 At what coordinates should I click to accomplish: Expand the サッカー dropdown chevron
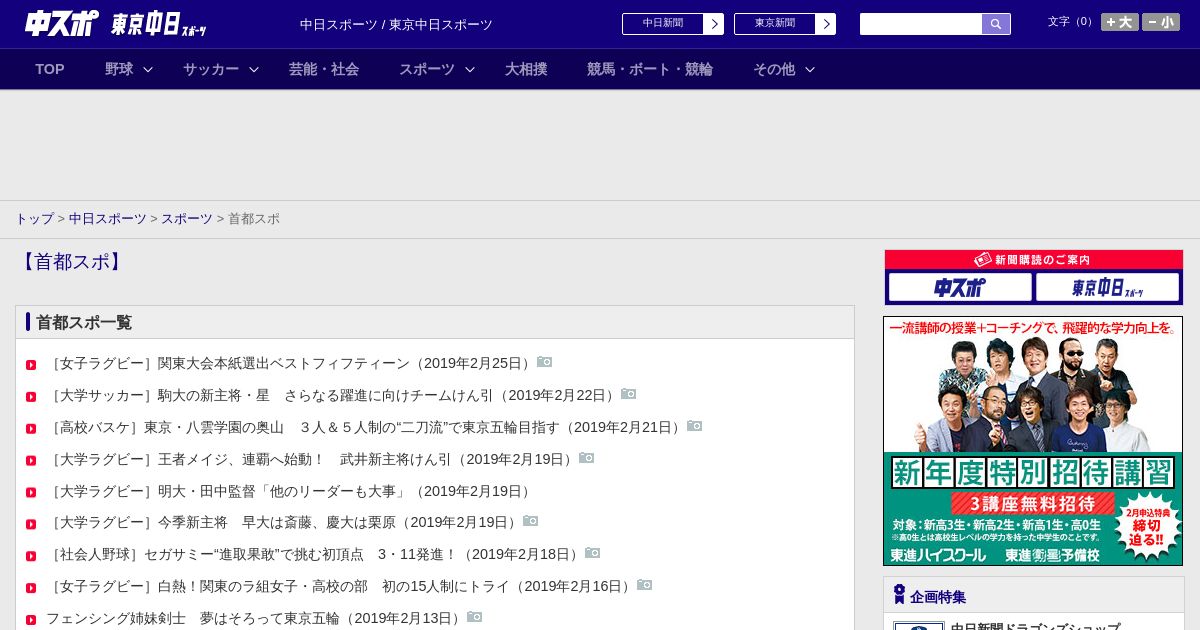click(x=254, y=69)
